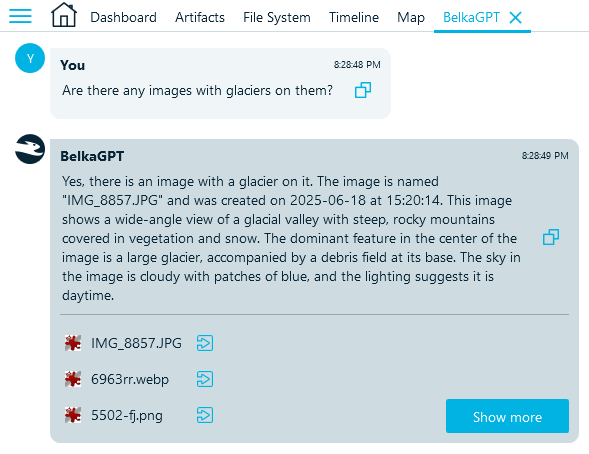Screen dimensions: 589x454
Task: Open the IMG_8857.JPG file link
Action: [136, 343]
